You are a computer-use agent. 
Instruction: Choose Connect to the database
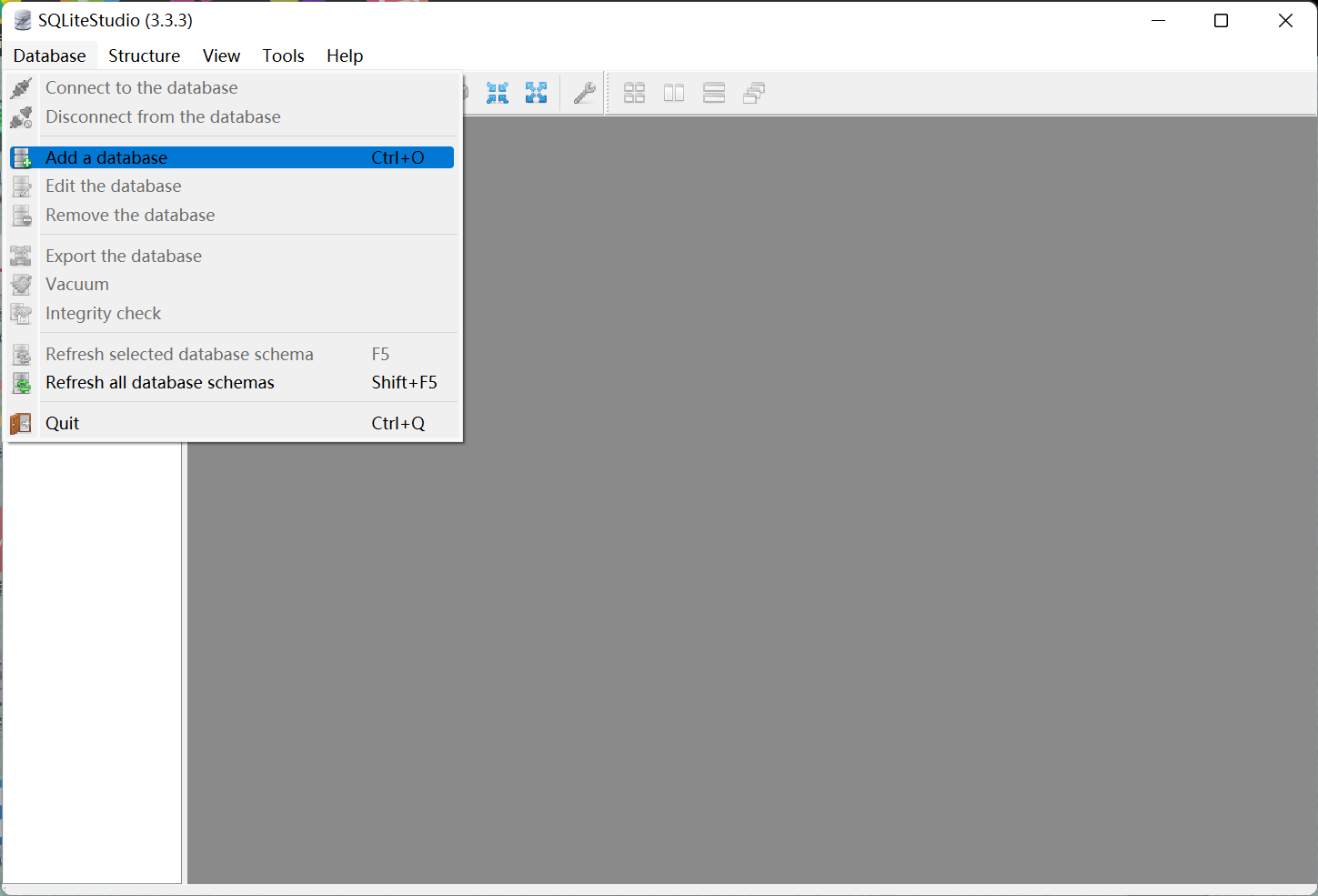(x=232, y=88)
